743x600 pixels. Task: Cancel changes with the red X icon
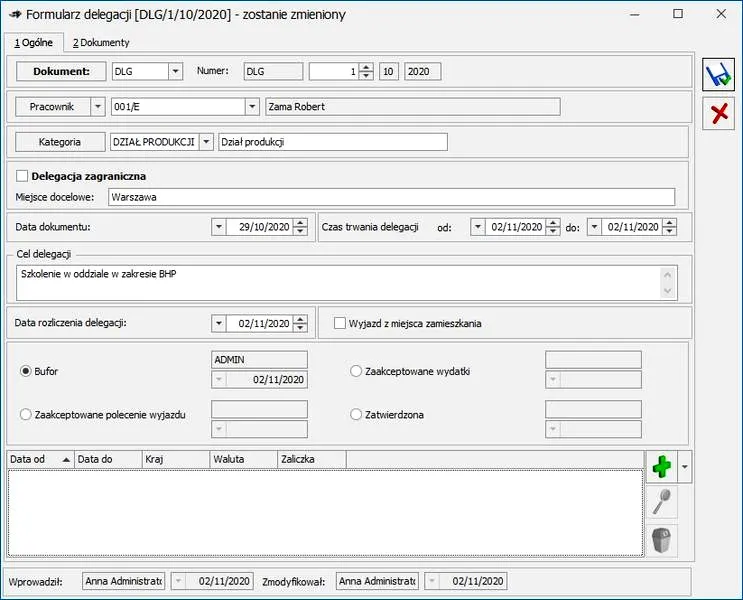(718, 114)
